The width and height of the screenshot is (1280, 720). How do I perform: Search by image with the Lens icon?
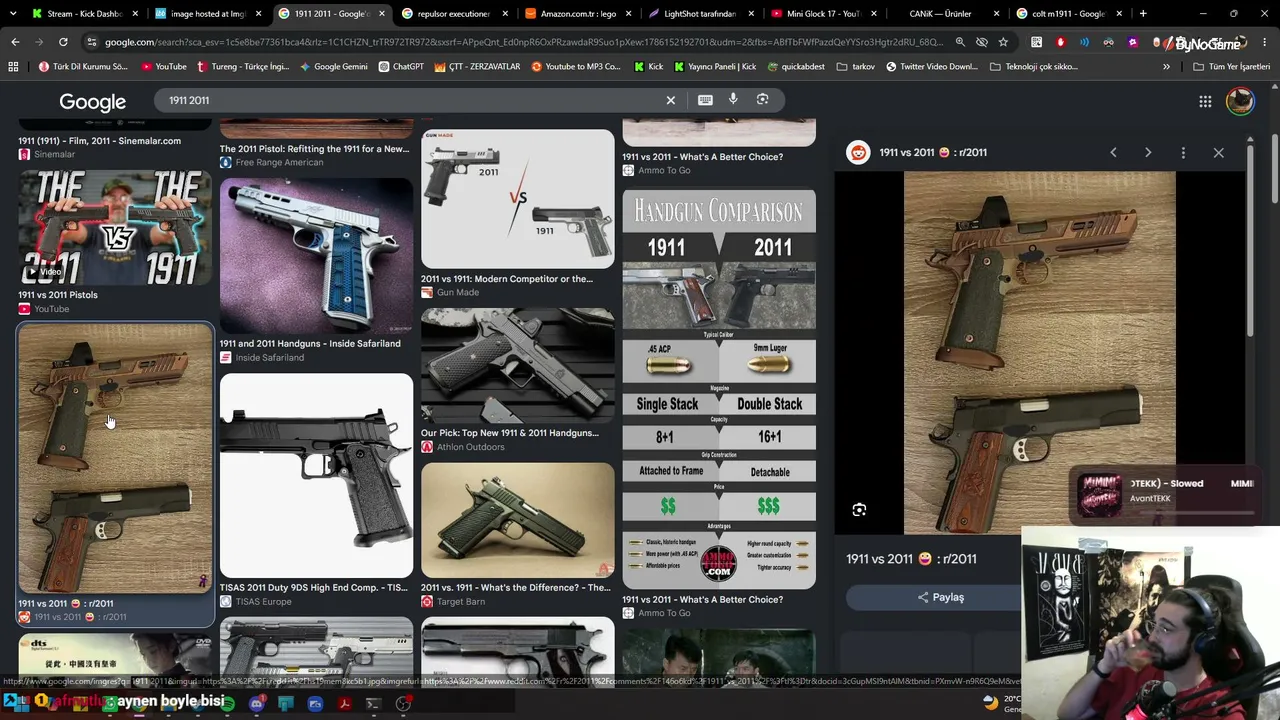[x=762, y=100]
